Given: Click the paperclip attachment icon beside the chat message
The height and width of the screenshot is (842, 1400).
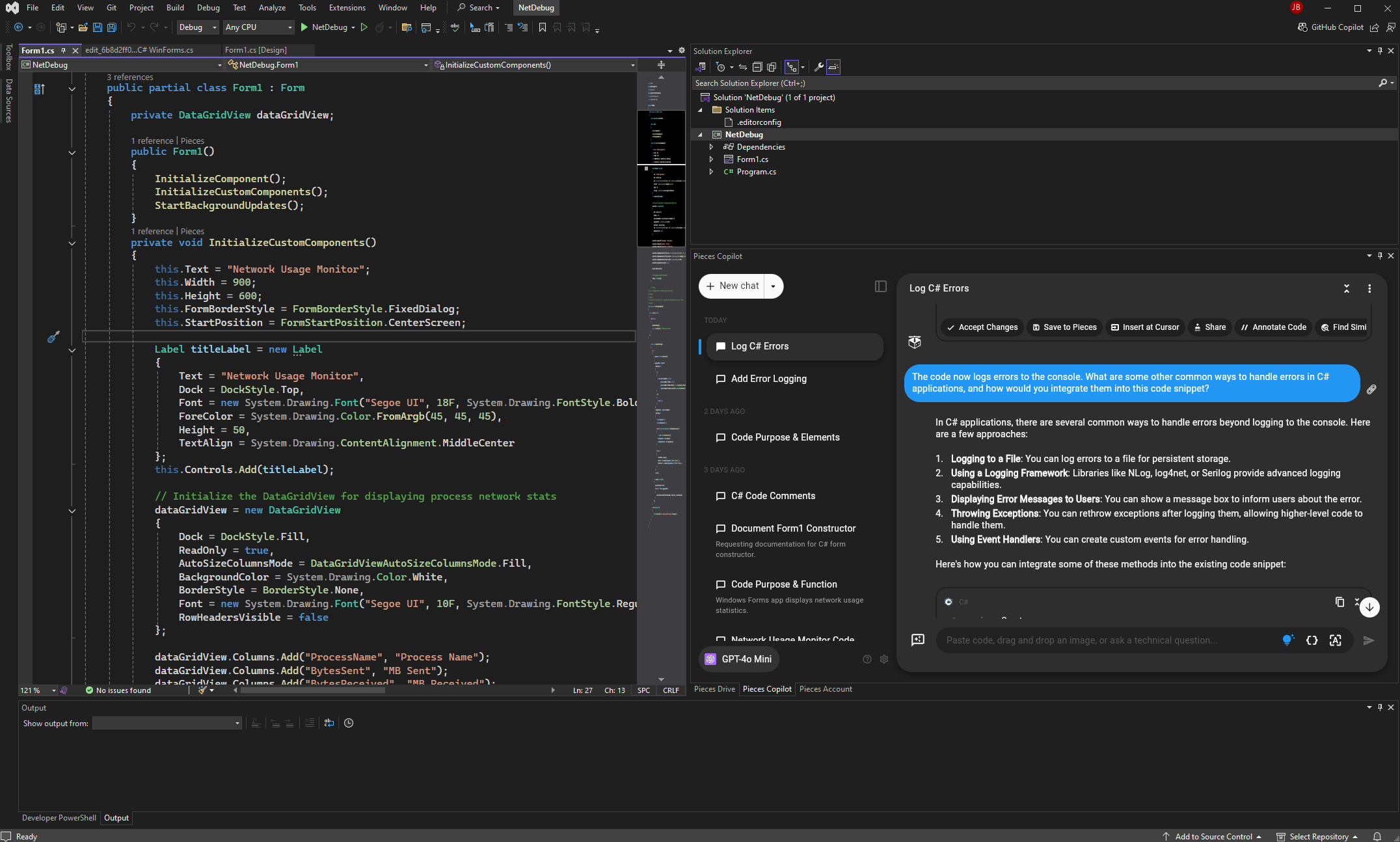Looking at the screenshot, I should [x=1371, y=389].
